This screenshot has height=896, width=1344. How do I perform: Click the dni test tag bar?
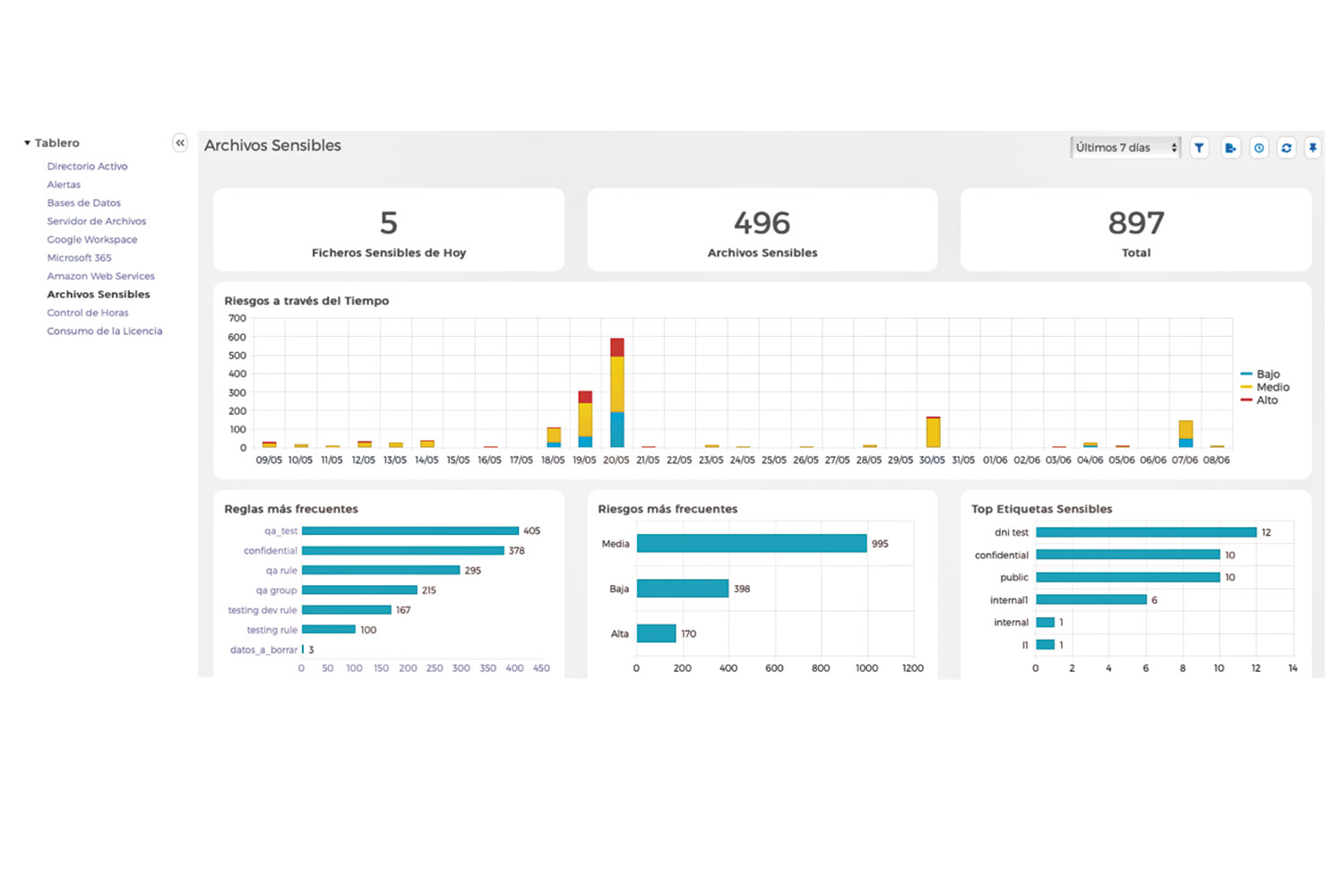click(x=1146, y=532)
